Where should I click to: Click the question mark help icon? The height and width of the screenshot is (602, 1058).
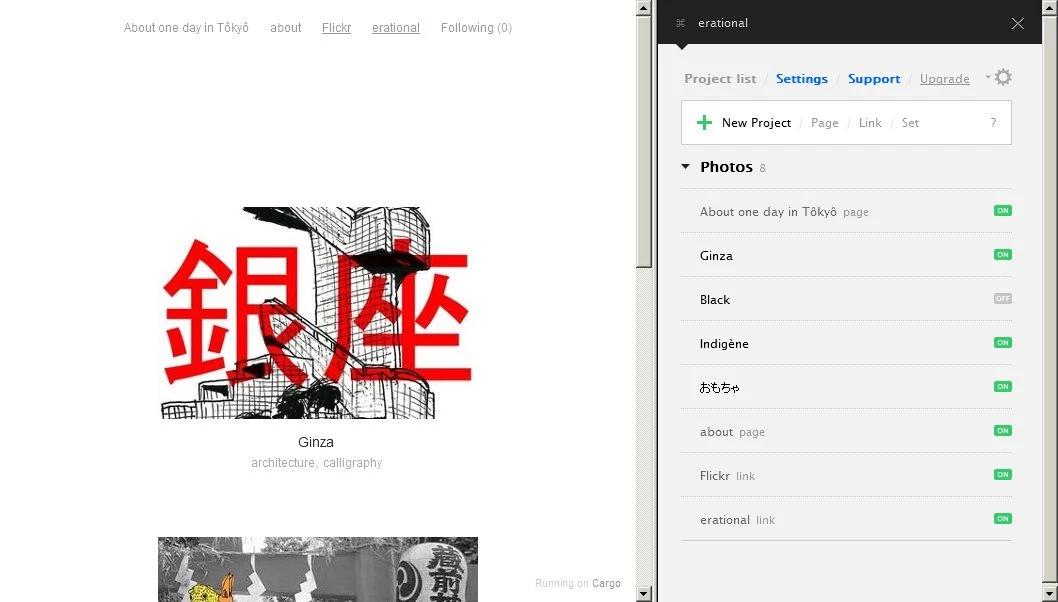[x=992, y=123]
